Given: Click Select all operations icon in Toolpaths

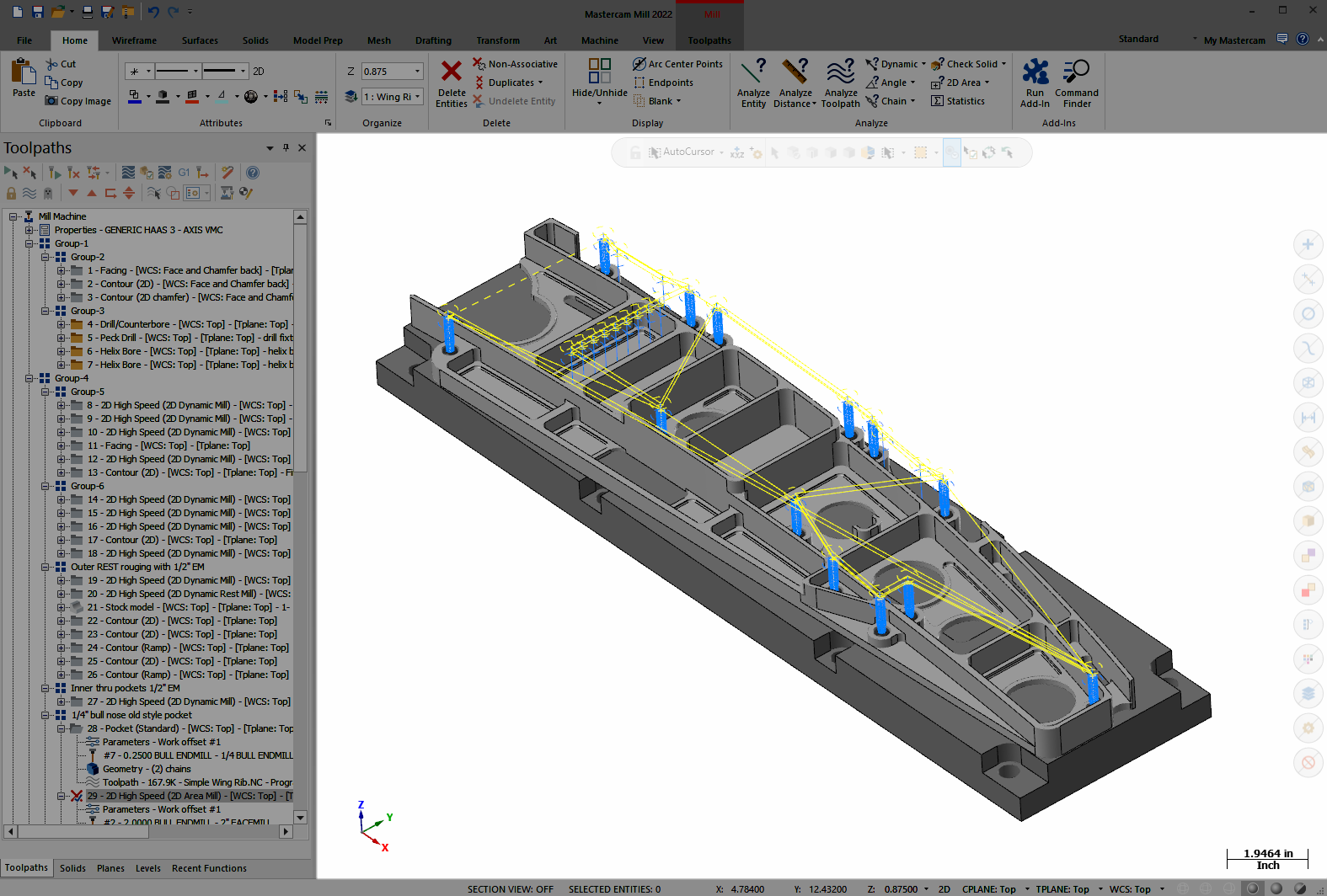Looking at the screenshot, I should [x=10, y=173].
